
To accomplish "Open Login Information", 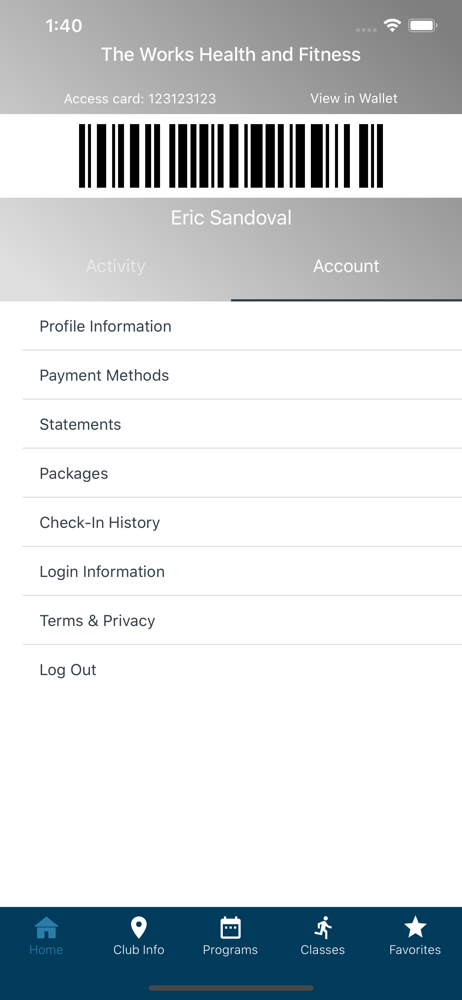I will 242,571.
